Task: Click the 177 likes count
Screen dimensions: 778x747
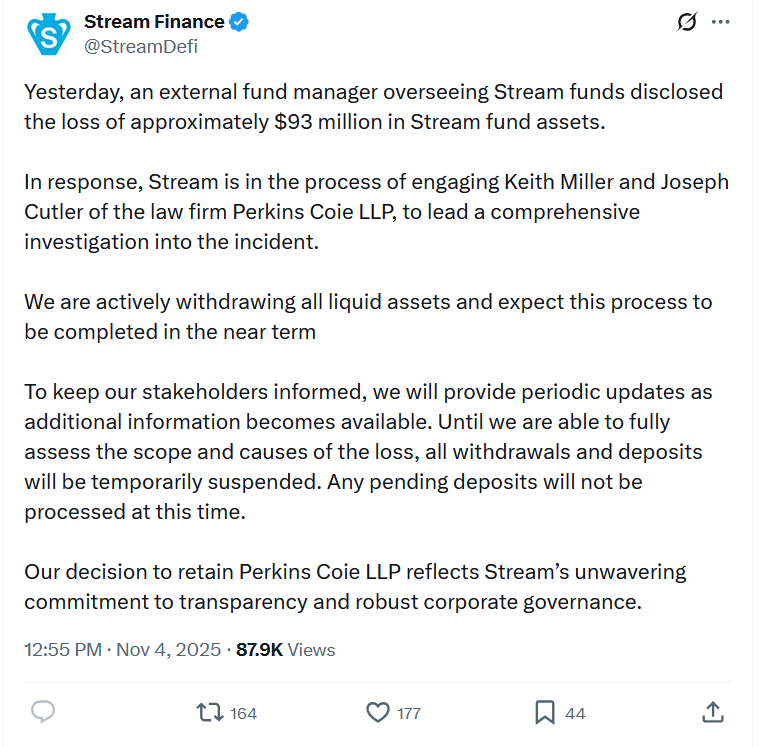Action: pyautogui.click(x=408, y=713)
